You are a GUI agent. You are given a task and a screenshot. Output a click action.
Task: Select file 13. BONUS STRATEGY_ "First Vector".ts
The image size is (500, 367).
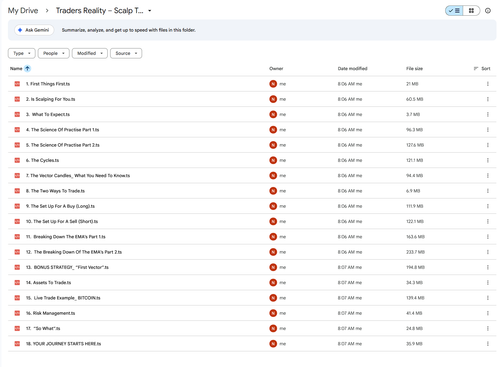pos(67,267)
